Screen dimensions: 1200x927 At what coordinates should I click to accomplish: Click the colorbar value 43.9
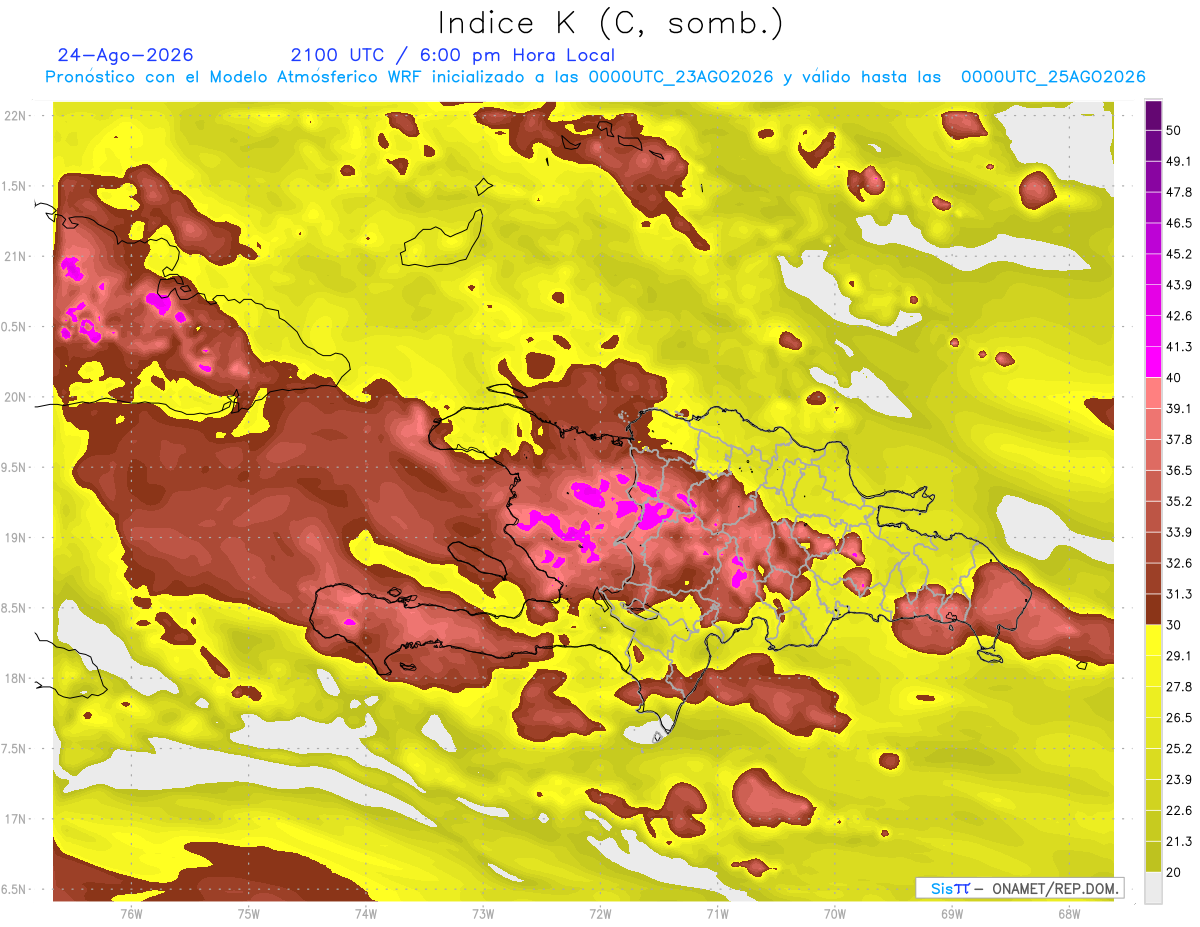click(1179, 285)
